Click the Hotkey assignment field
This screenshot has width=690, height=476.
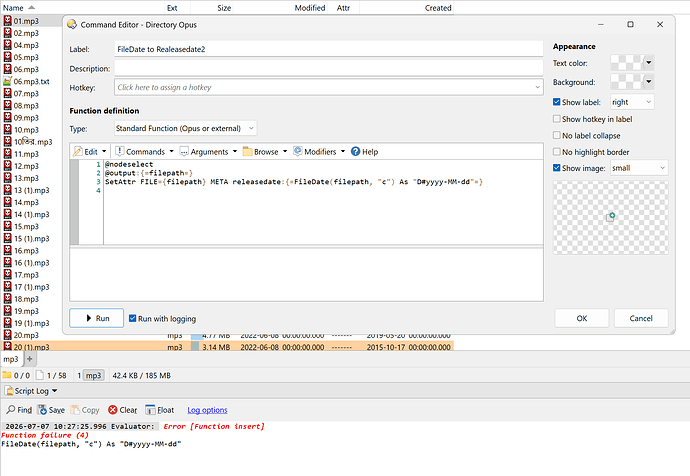(x=328, y=87)
